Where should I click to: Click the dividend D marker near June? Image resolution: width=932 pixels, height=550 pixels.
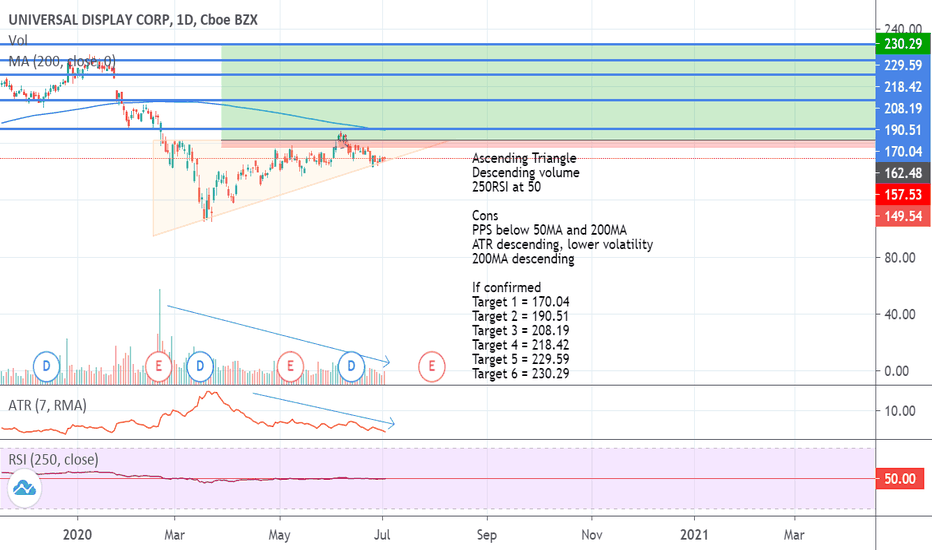pyautogui.click(x=351, y=366)
